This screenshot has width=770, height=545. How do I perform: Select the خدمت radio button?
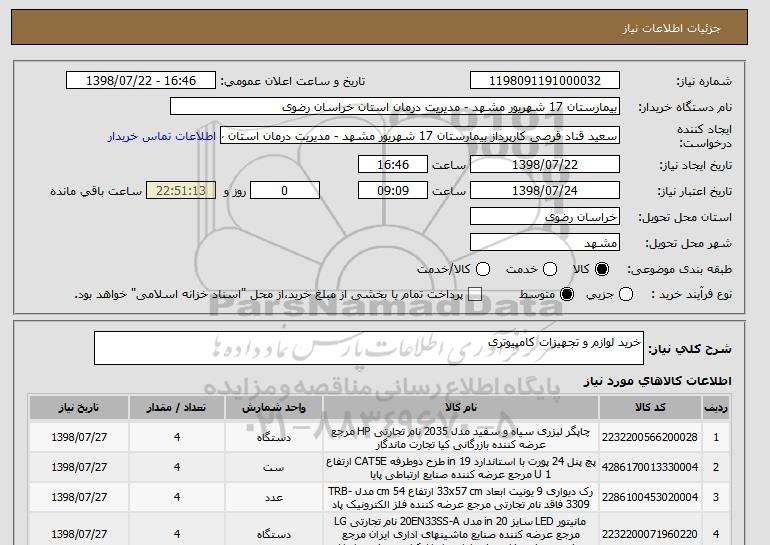(550, 269)
